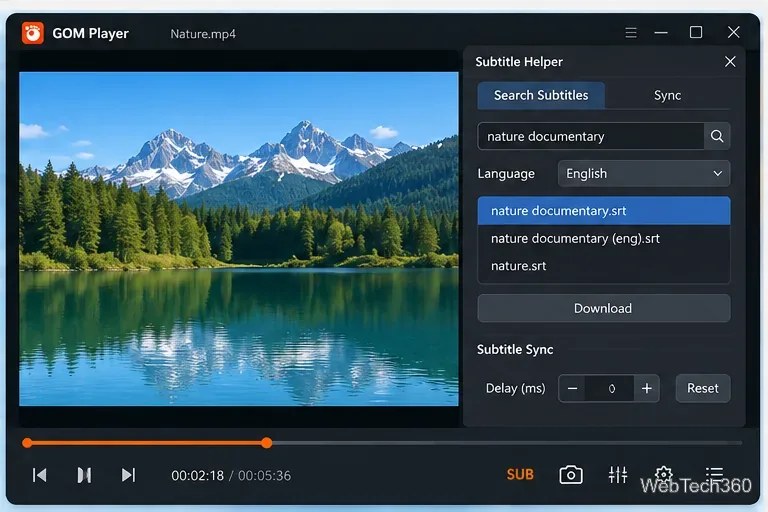Viewport: 768px width, 512px height.
Task: Click the subtitle search text field
Action: point(591,136)
